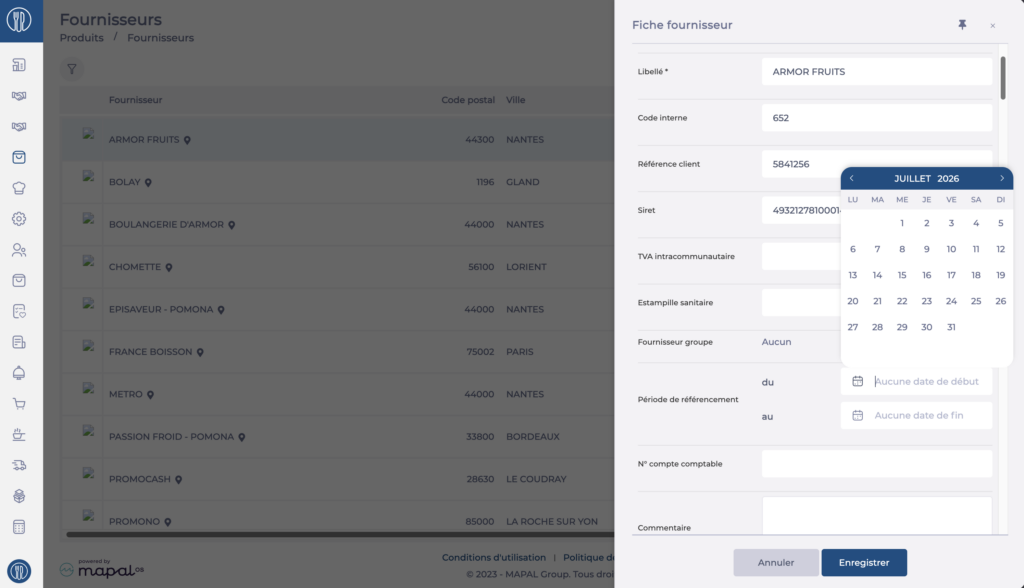Pin the Fiche fournisseur panel
This screenshot has height=588, width=1024.
(x=962, y=25)
